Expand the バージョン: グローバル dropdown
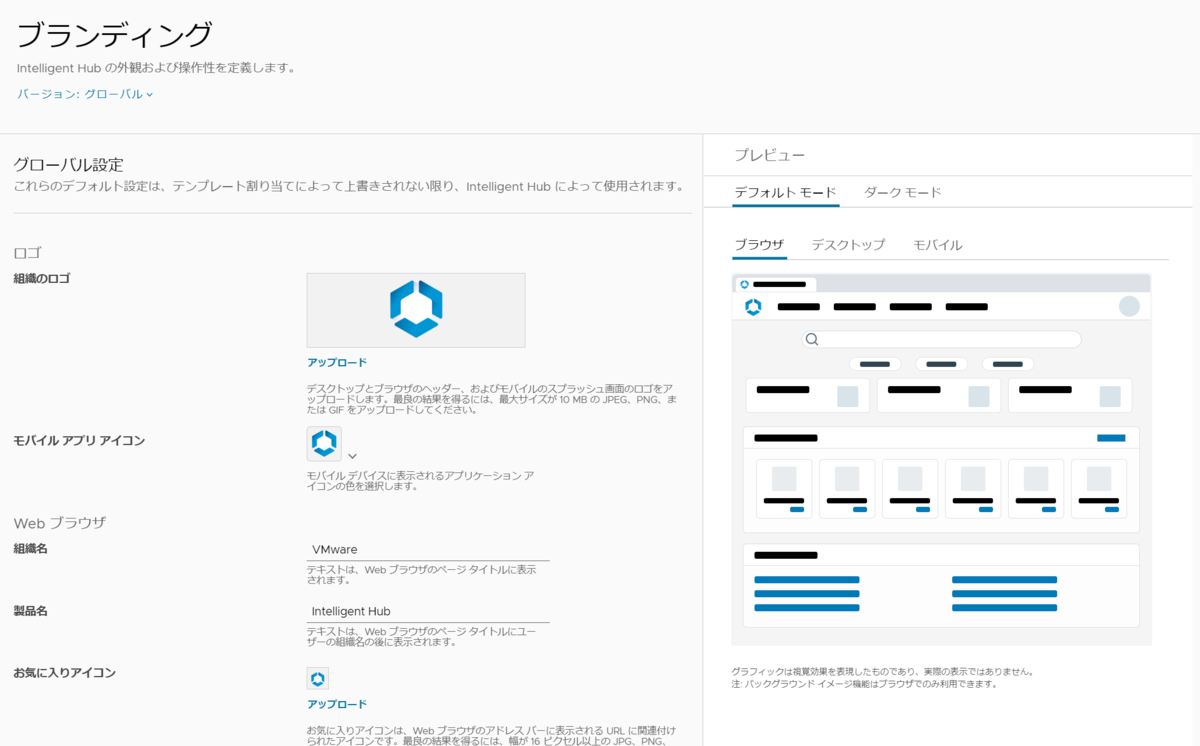This screenshot has height=746, width=1200. click(x=84, y=94)
